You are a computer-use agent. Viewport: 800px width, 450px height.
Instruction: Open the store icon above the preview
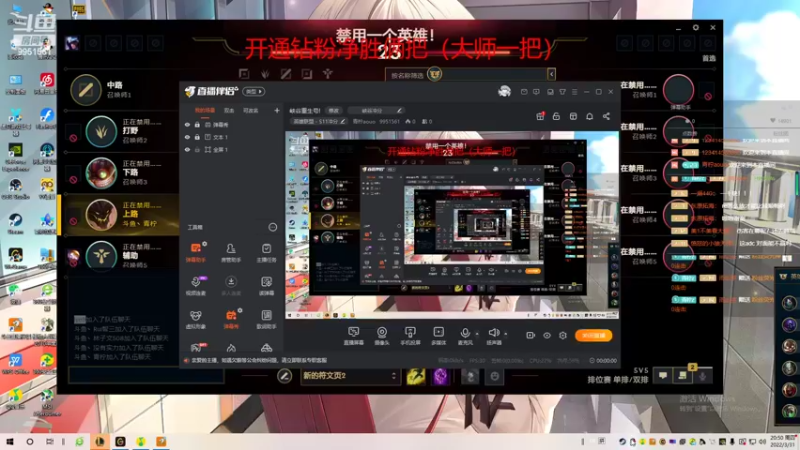(x=573, y=116)
